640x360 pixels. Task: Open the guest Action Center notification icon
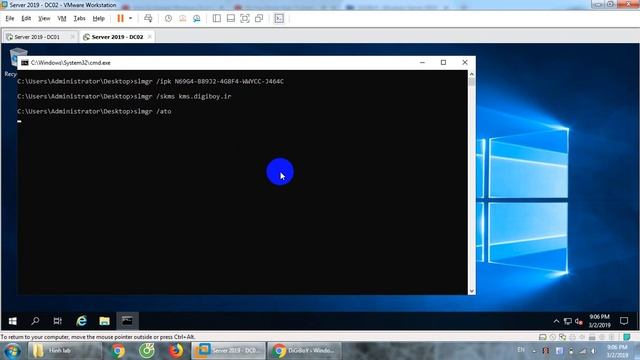tap(624, 321)
